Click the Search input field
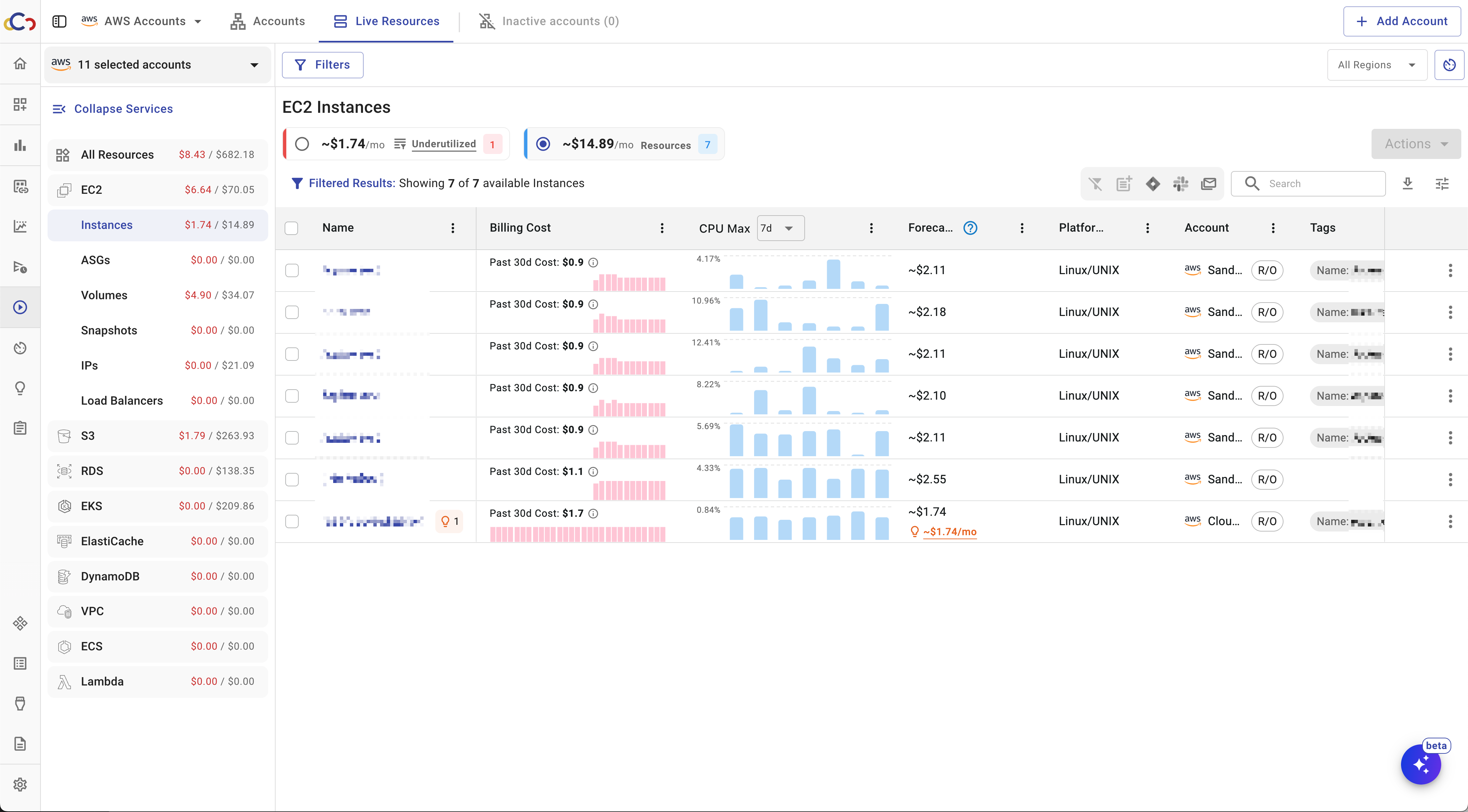Screen dimensions: 1468x812 coord(1316,183)
